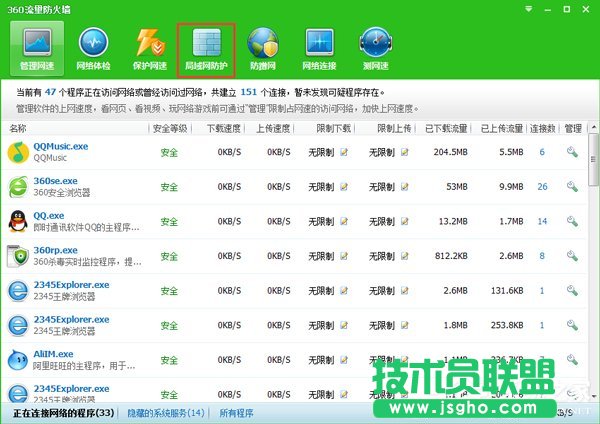Open manage tool for QQMusic.exe

point(572,152)
